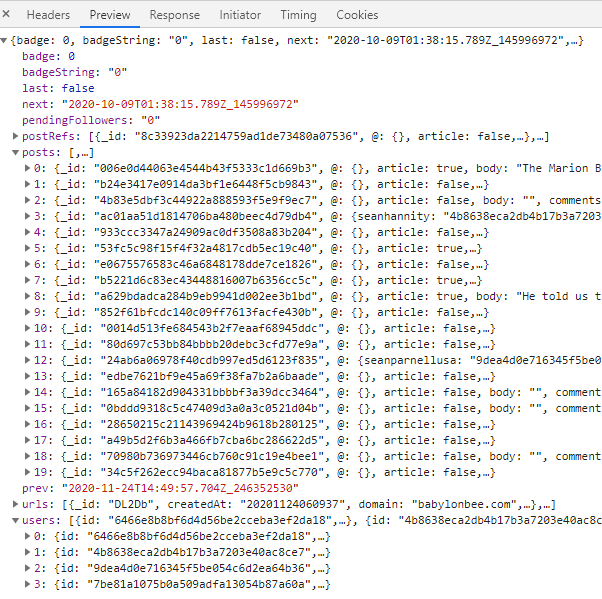602x599 pixels.
Task: Expand post 14 with id 165a8418
Action: pos(28,392)
